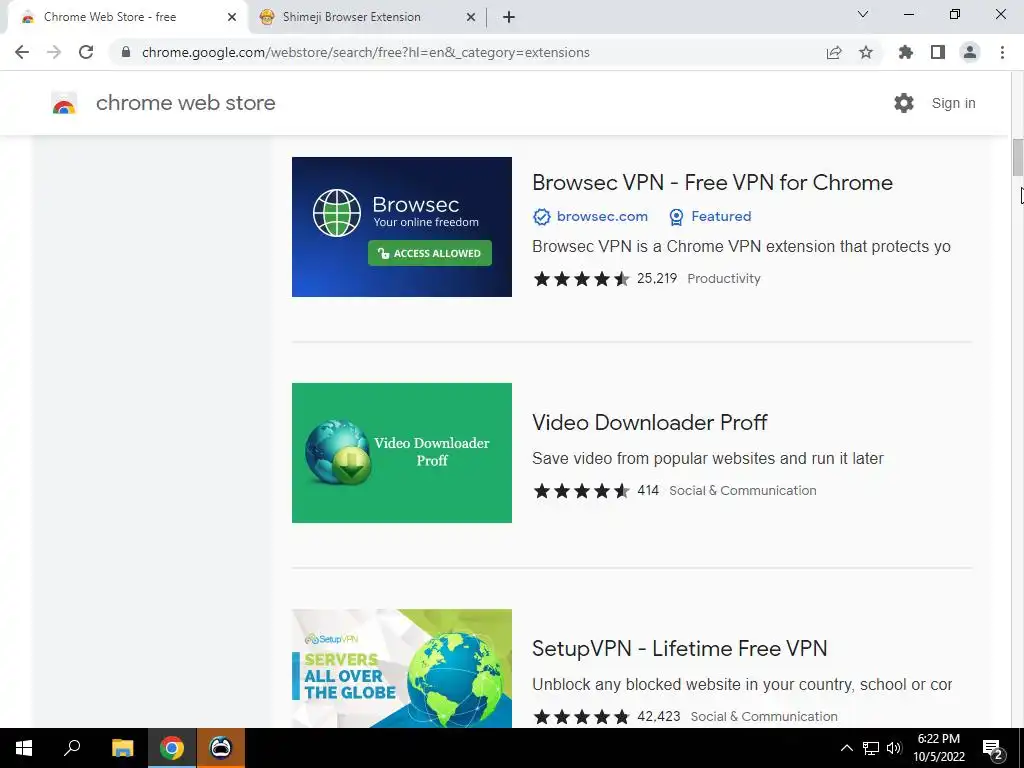
Task: Open the tab search dropdown arrow
Action: click(x=863, y=14)
